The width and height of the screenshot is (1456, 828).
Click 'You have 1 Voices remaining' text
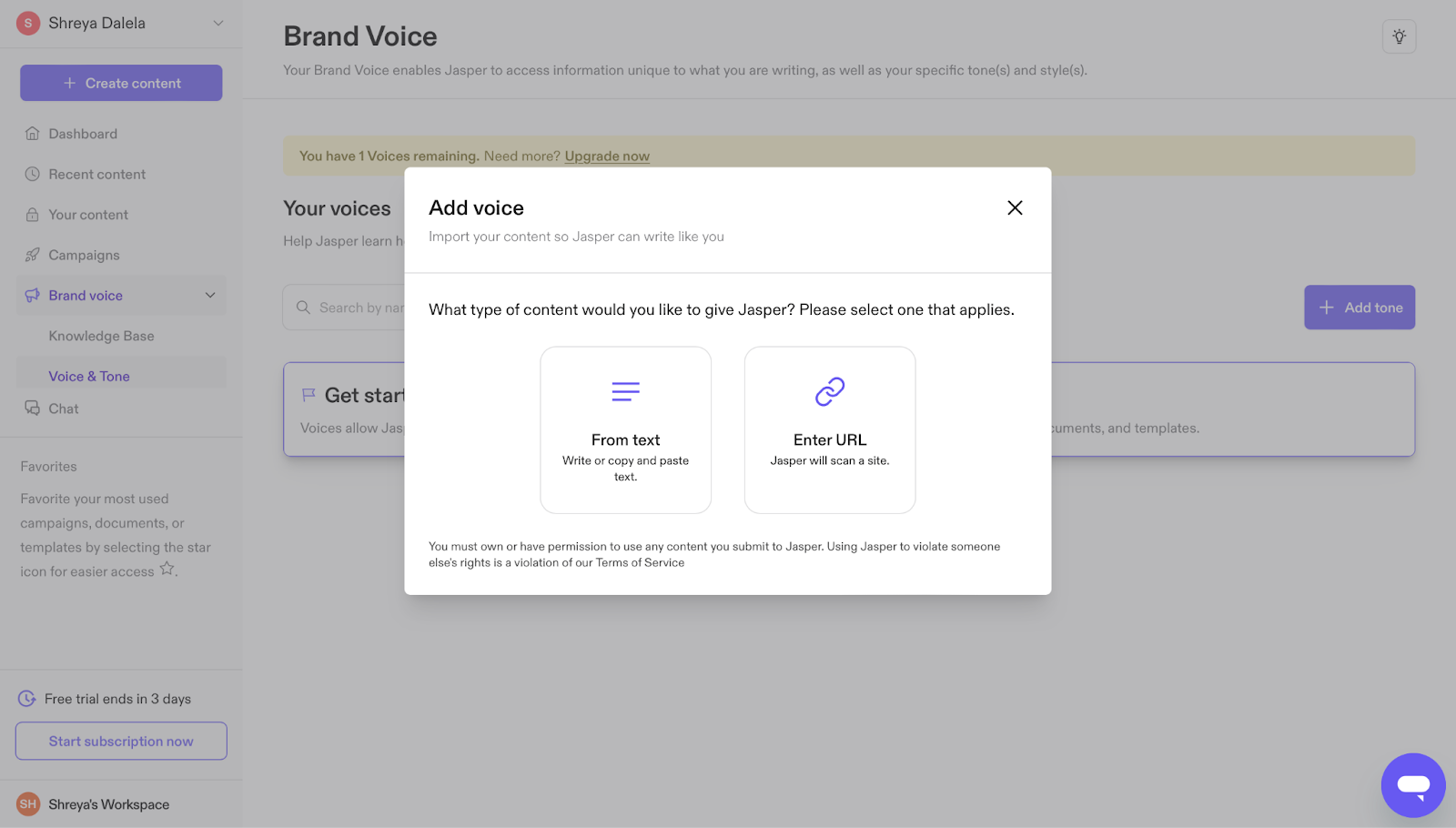(389, 157)
